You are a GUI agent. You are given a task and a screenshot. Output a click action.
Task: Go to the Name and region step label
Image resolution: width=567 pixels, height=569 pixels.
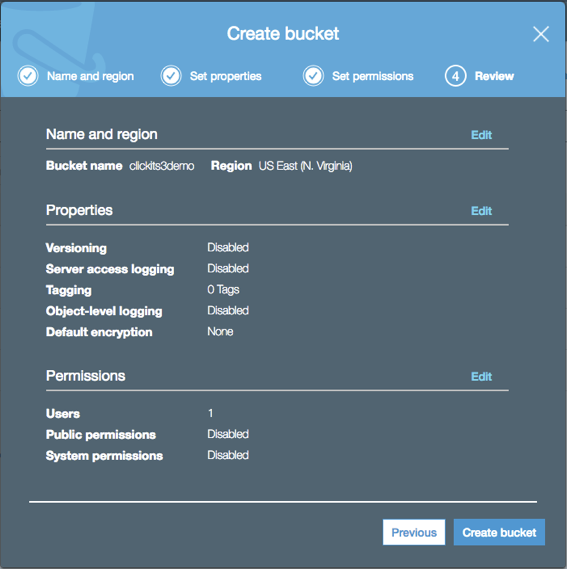pos(90,76)
